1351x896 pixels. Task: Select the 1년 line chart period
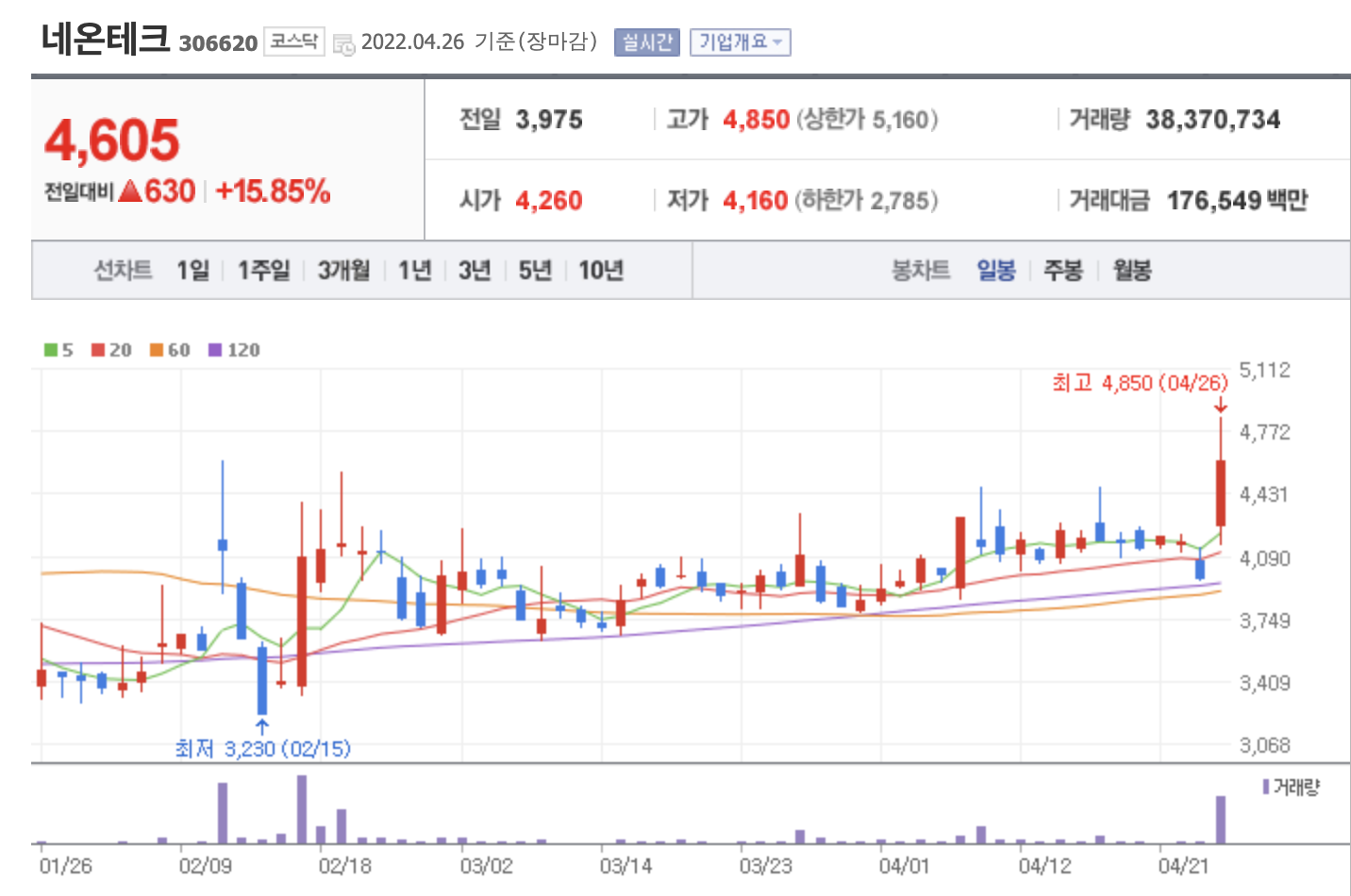[414, 271]
